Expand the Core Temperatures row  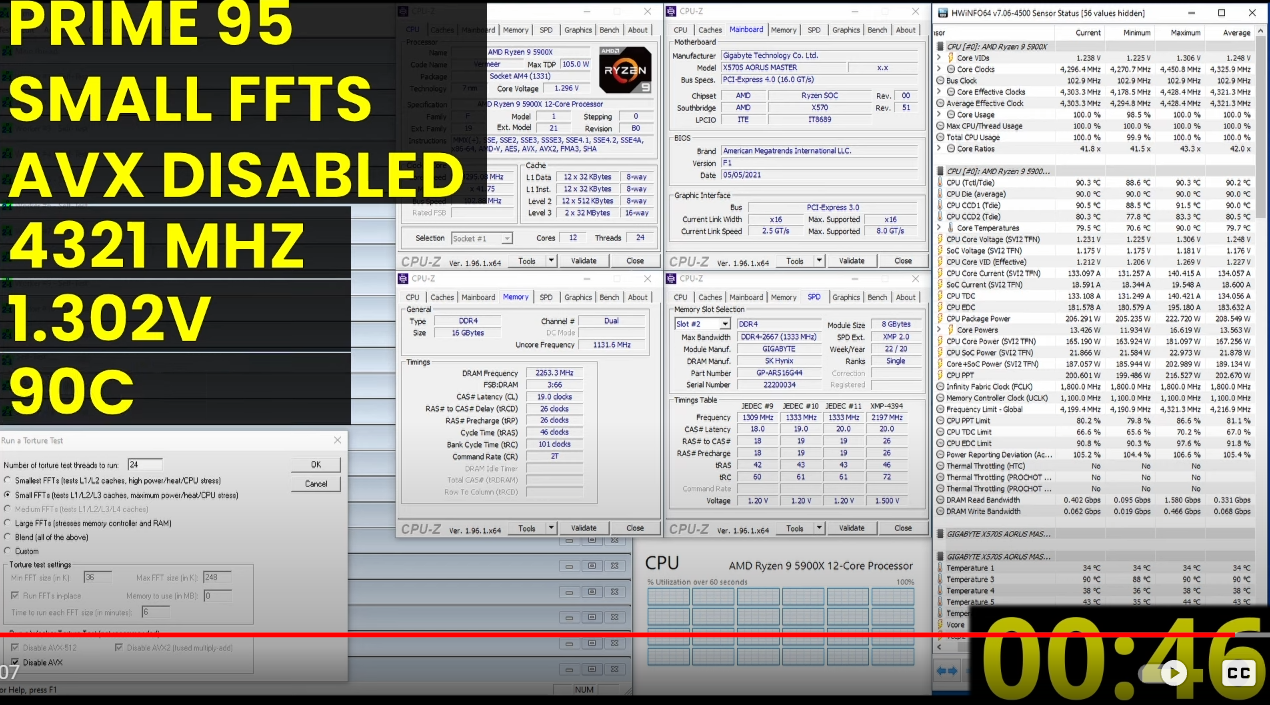point(940,228)
